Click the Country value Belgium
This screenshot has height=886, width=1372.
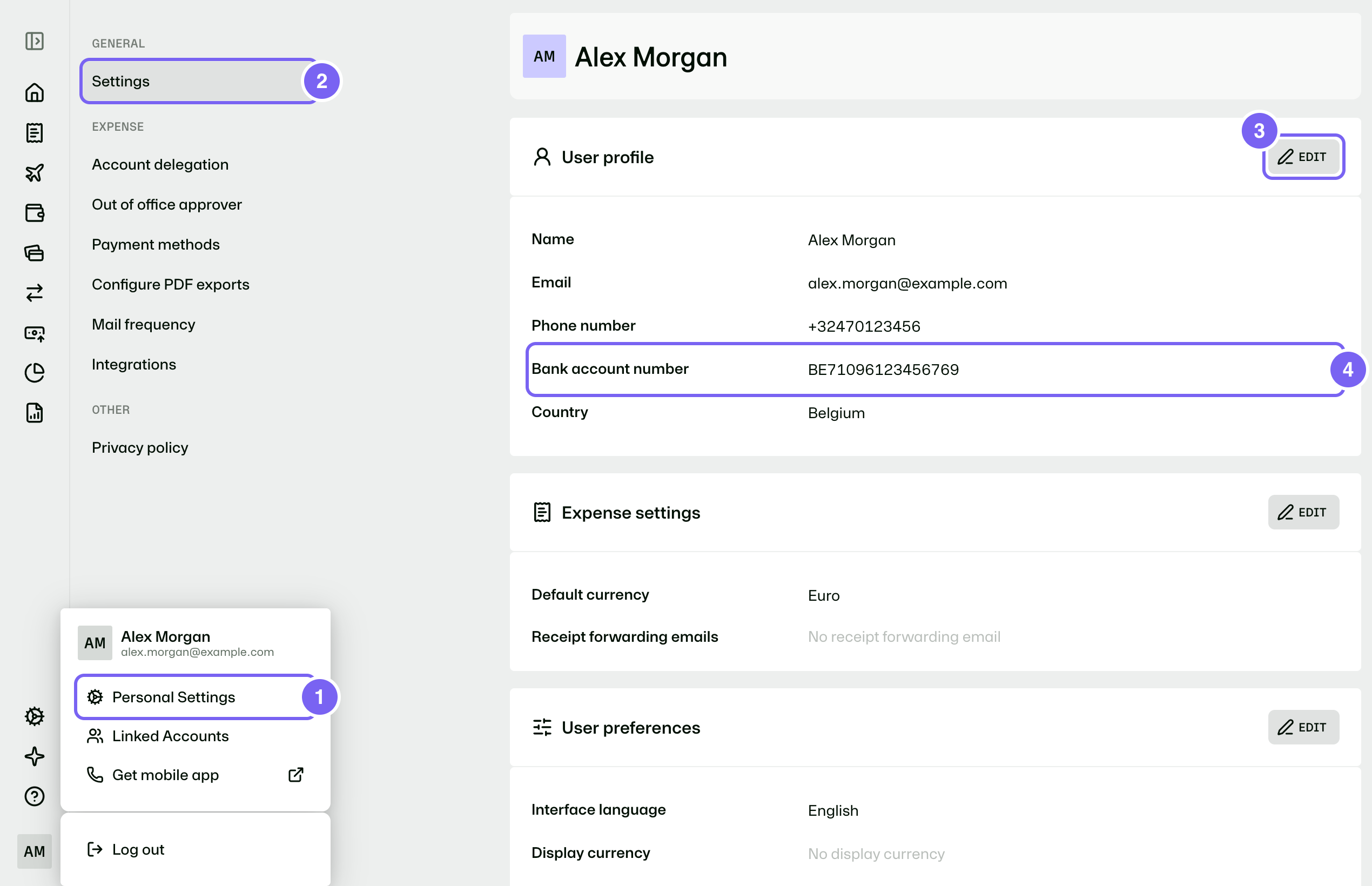click(x=836, y=413)
